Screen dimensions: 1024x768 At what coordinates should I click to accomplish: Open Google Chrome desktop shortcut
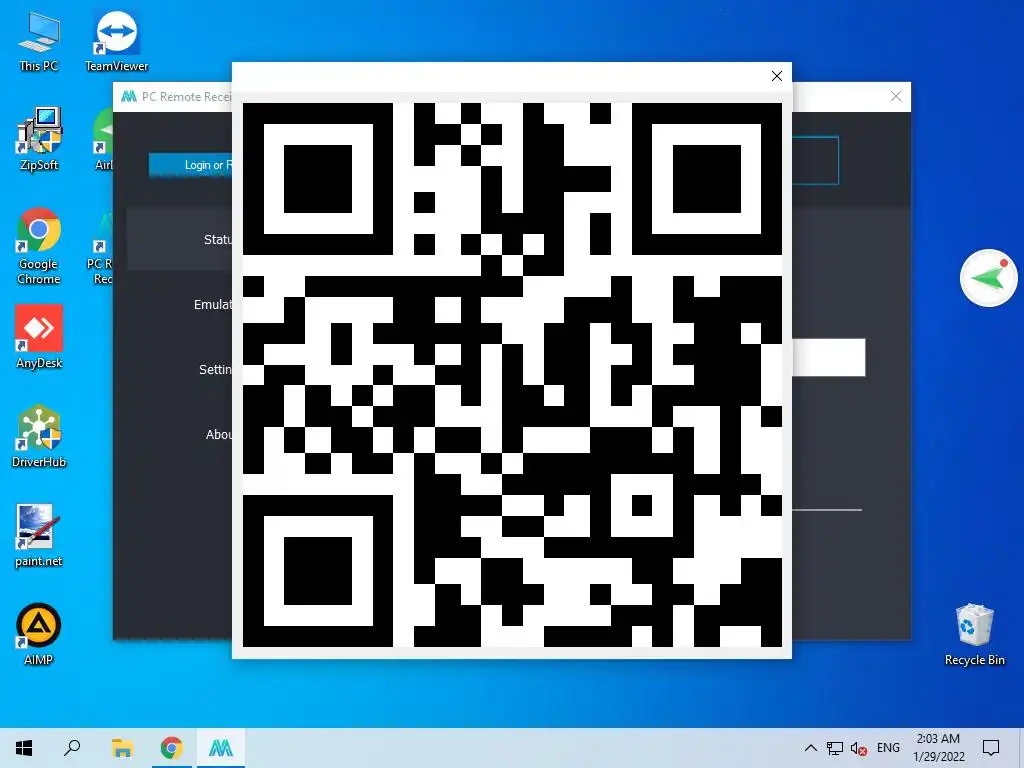[39, 246]
